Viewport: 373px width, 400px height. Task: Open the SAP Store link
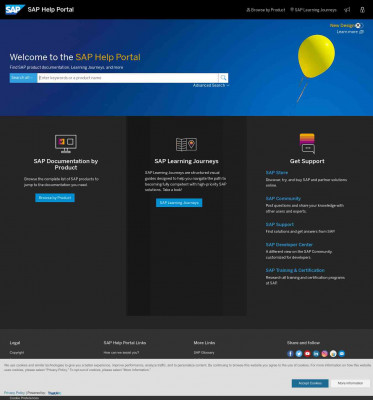pyautogui.click(x=277, y=173)
